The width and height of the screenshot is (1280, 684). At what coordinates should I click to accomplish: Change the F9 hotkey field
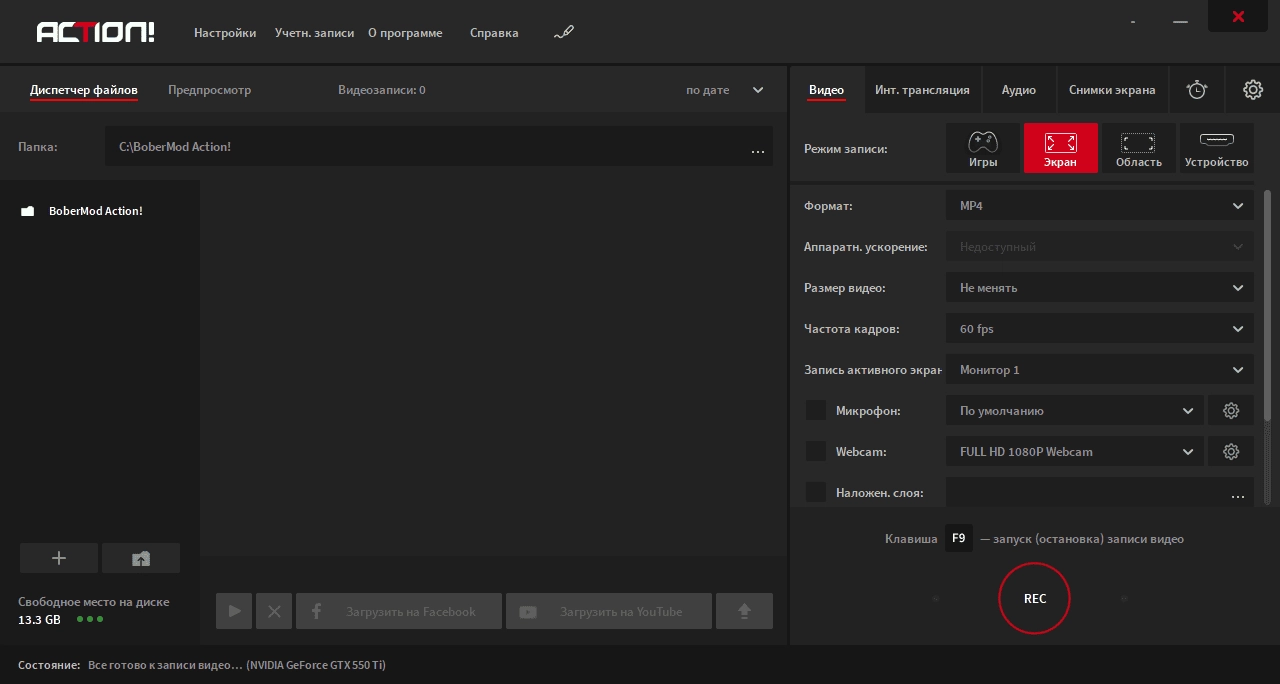(x=958, y=538)
